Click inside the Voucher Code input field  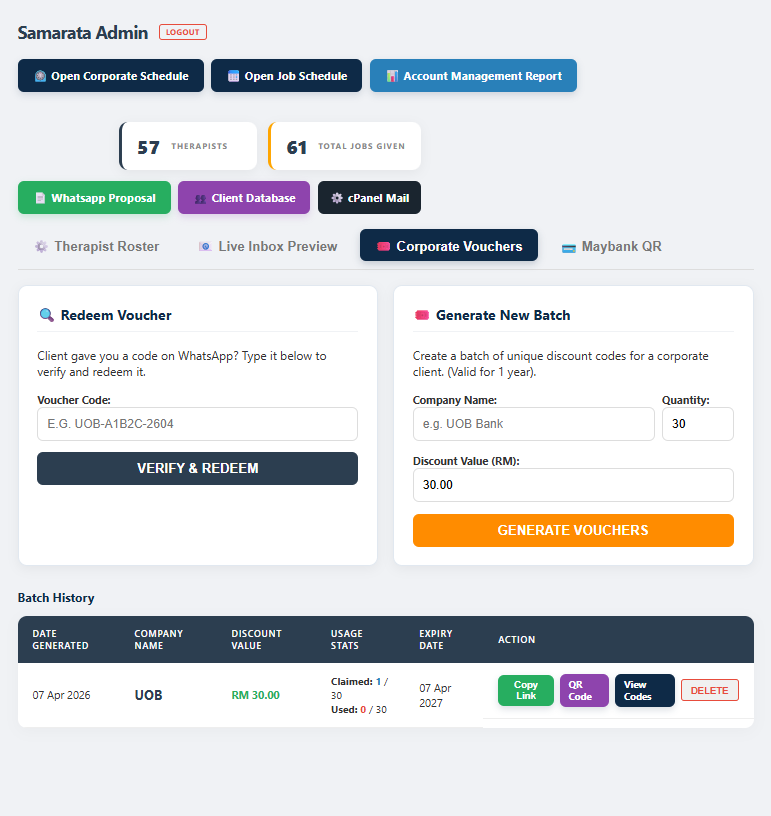click(197, 423)
